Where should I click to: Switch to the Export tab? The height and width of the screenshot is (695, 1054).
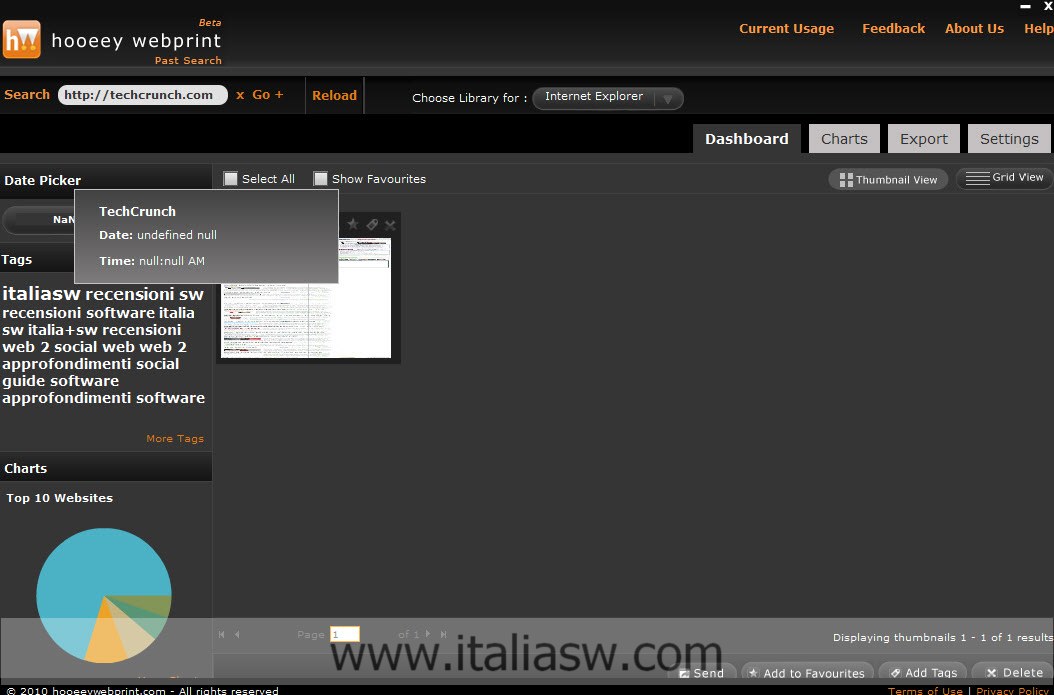(x=924, y=138)
